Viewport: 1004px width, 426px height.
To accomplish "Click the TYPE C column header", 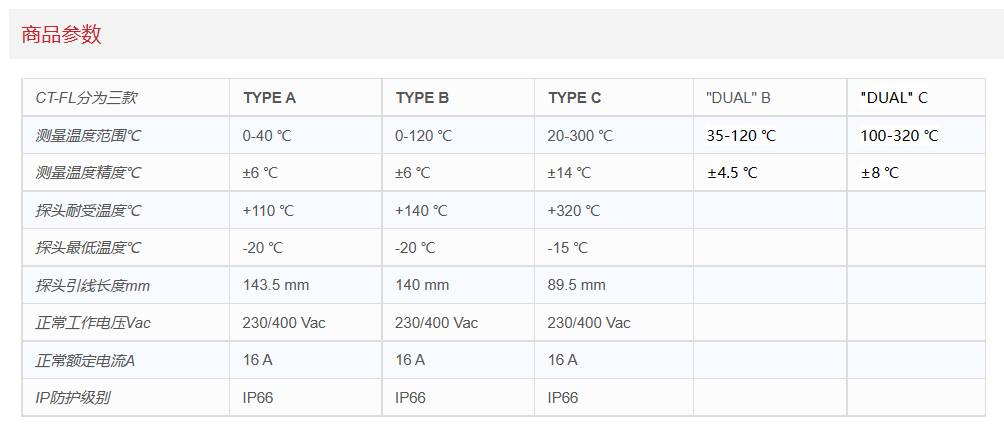I will 575,98.
